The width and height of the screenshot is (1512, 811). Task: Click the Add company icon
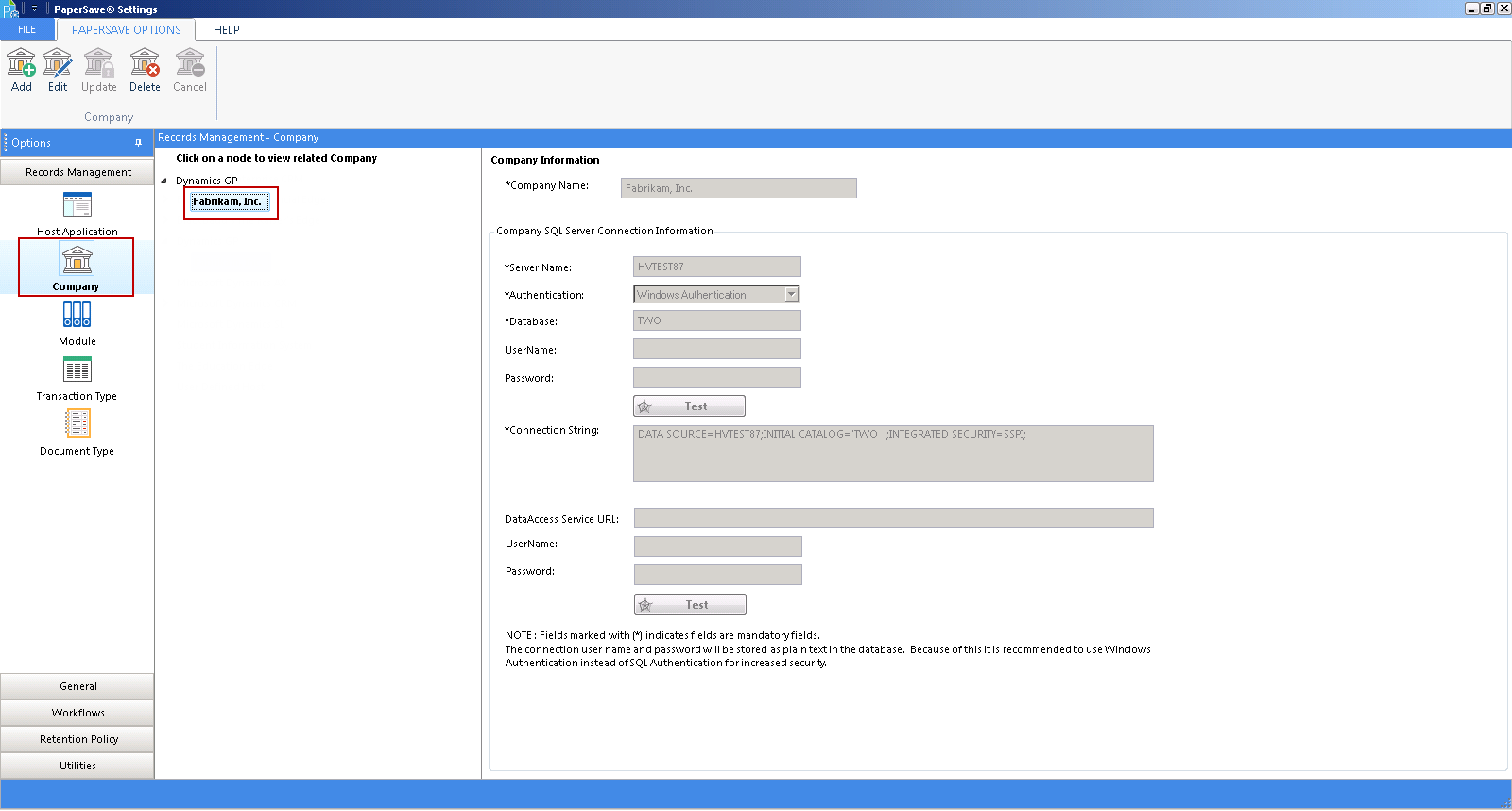point(21,71)
